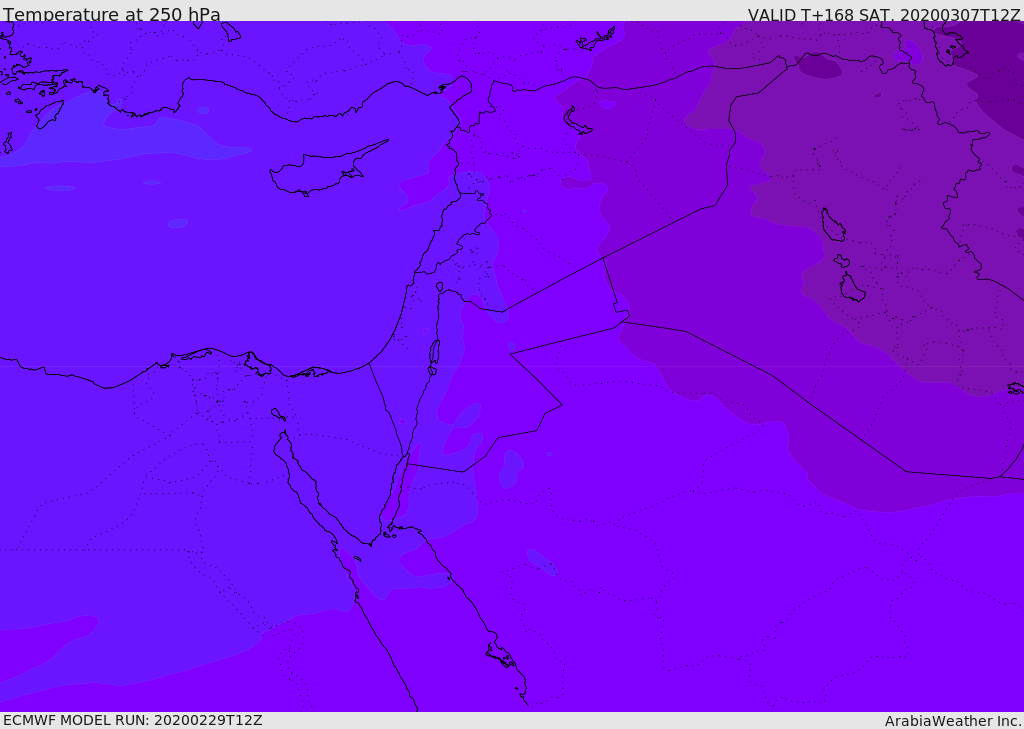Open the ArabiaWeather Inc. credit text
Image resolution: width=1024 pixels, height=729 pixels.
point(953,721)
